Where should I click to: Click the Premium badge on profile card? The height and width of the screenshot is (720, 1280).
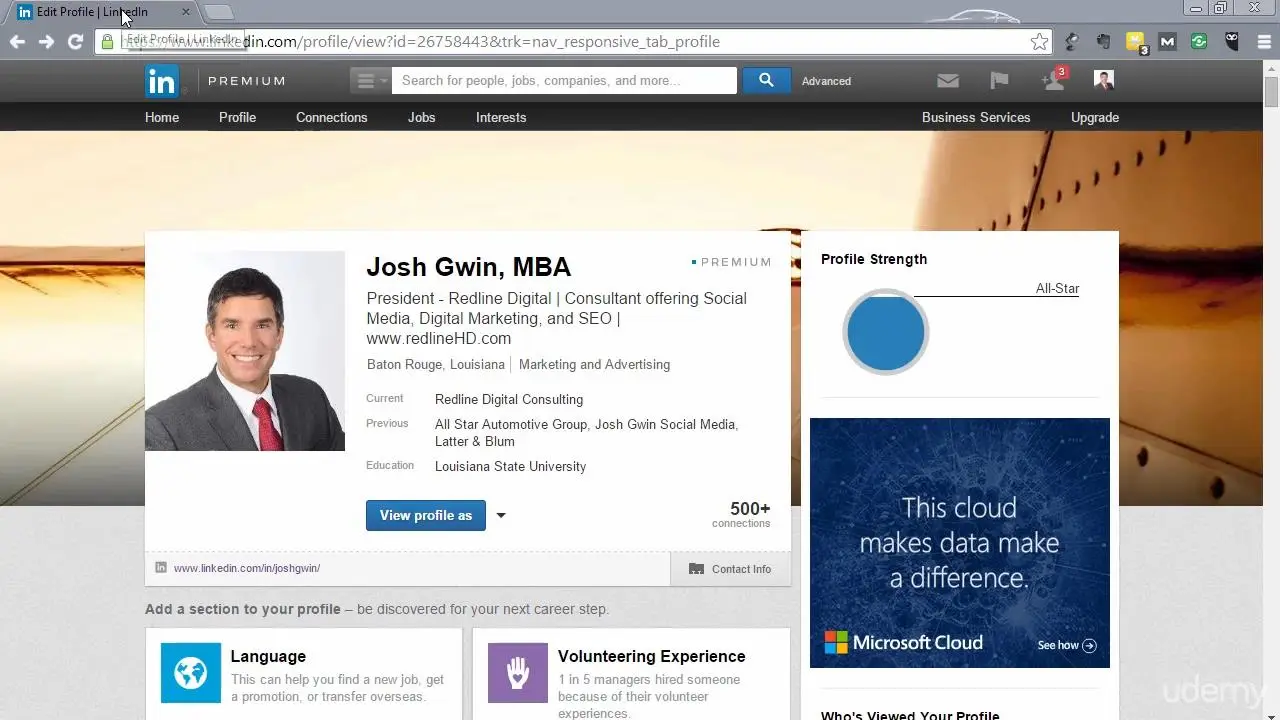(731, 262)
